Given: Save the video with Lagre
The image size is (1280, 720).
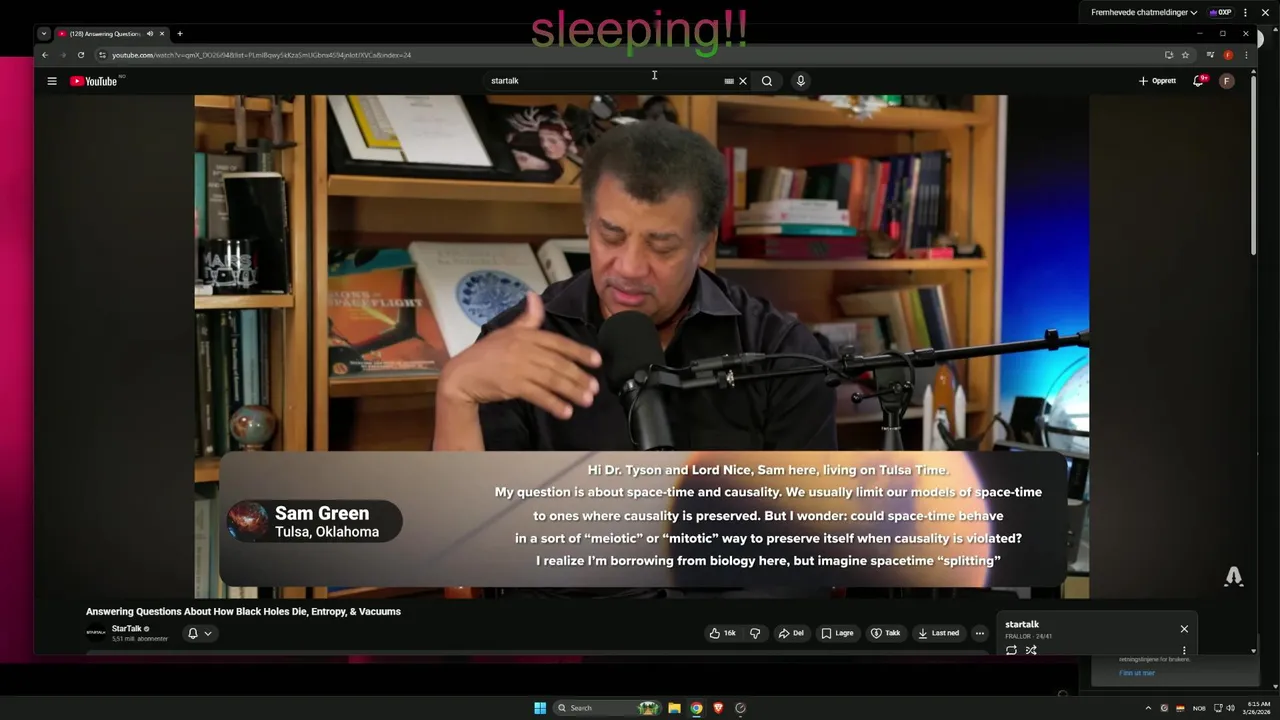Looking at the screenshot, I should point(838,633).
